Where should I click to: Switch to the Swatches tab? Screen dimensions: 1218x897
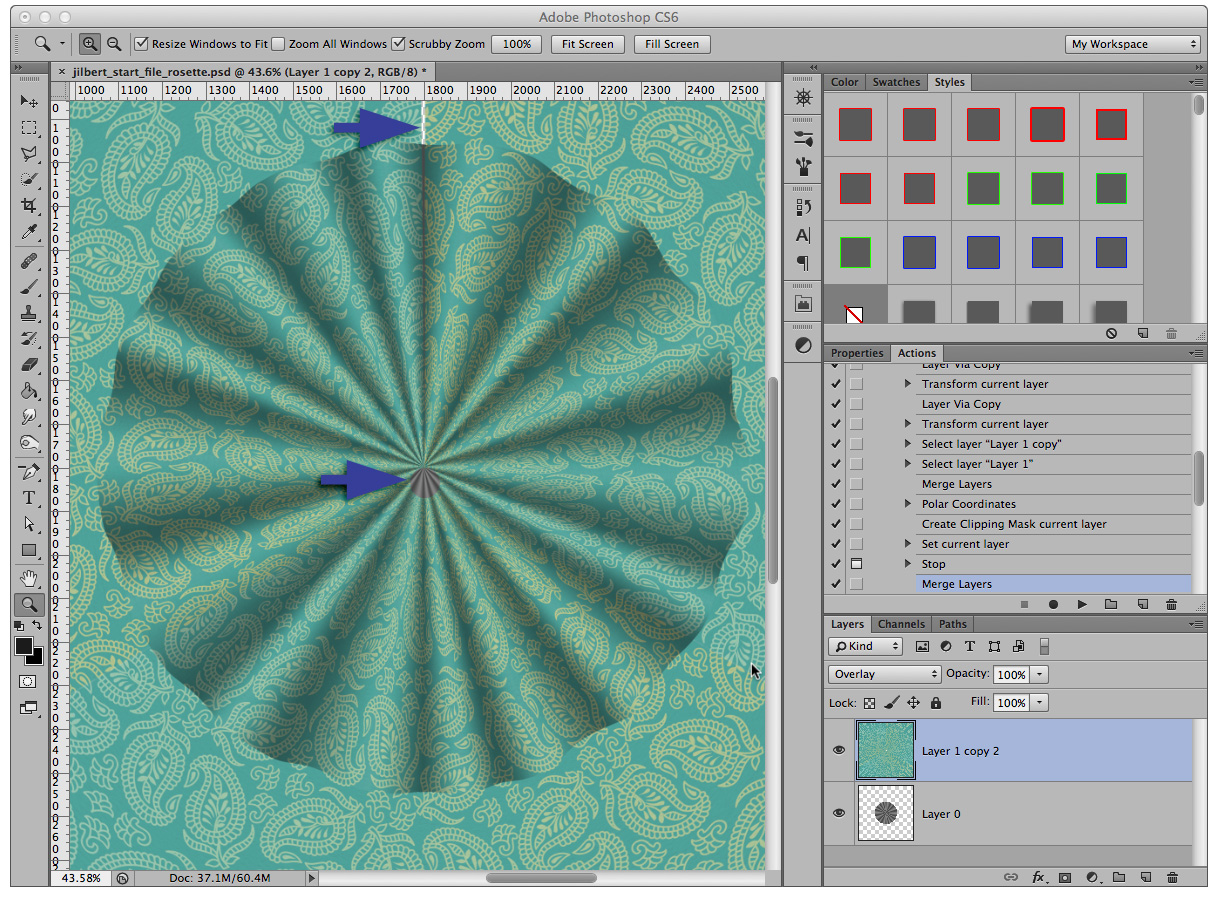point(896,82)
